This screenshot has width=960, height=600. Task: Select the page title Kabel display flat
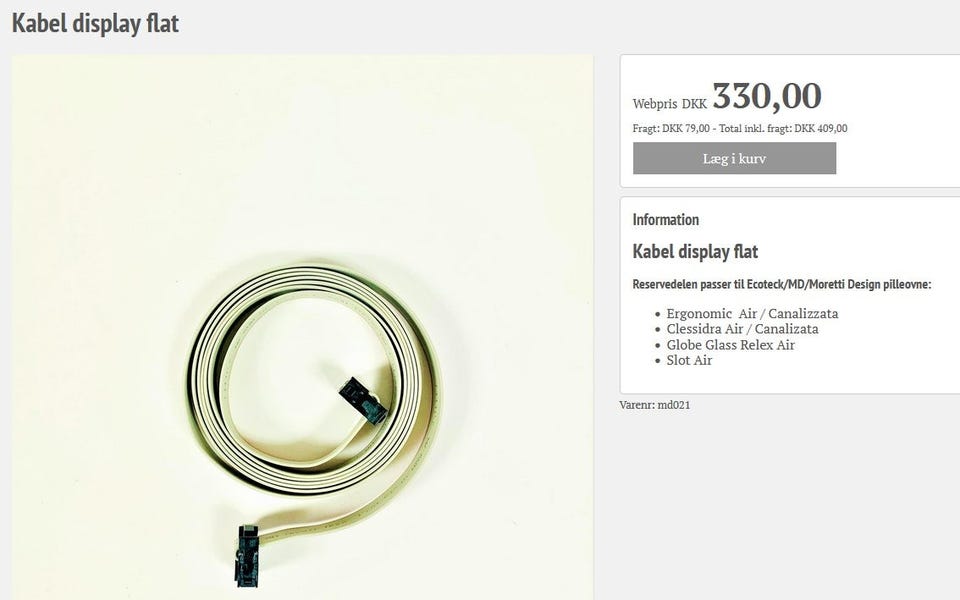click(96, 24)
